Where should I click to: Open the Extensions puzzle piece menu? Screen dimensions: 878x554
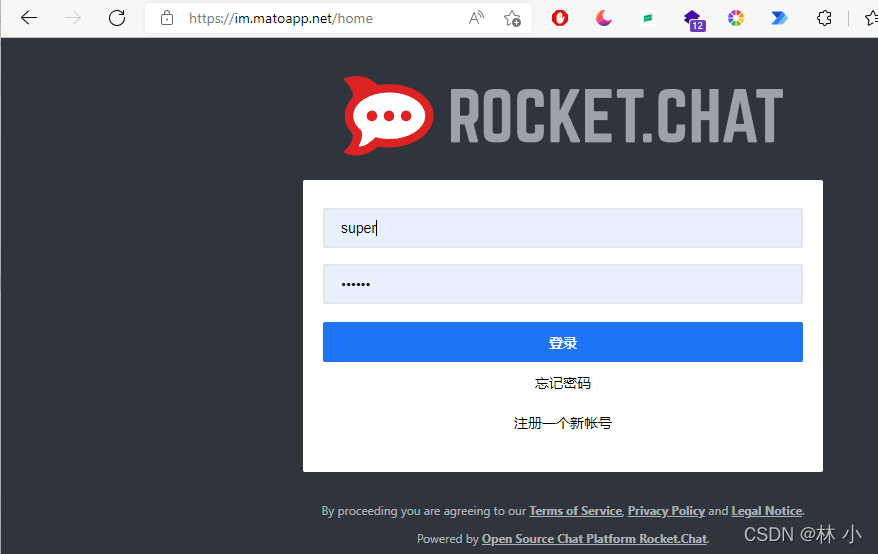[x=824, y=18]
